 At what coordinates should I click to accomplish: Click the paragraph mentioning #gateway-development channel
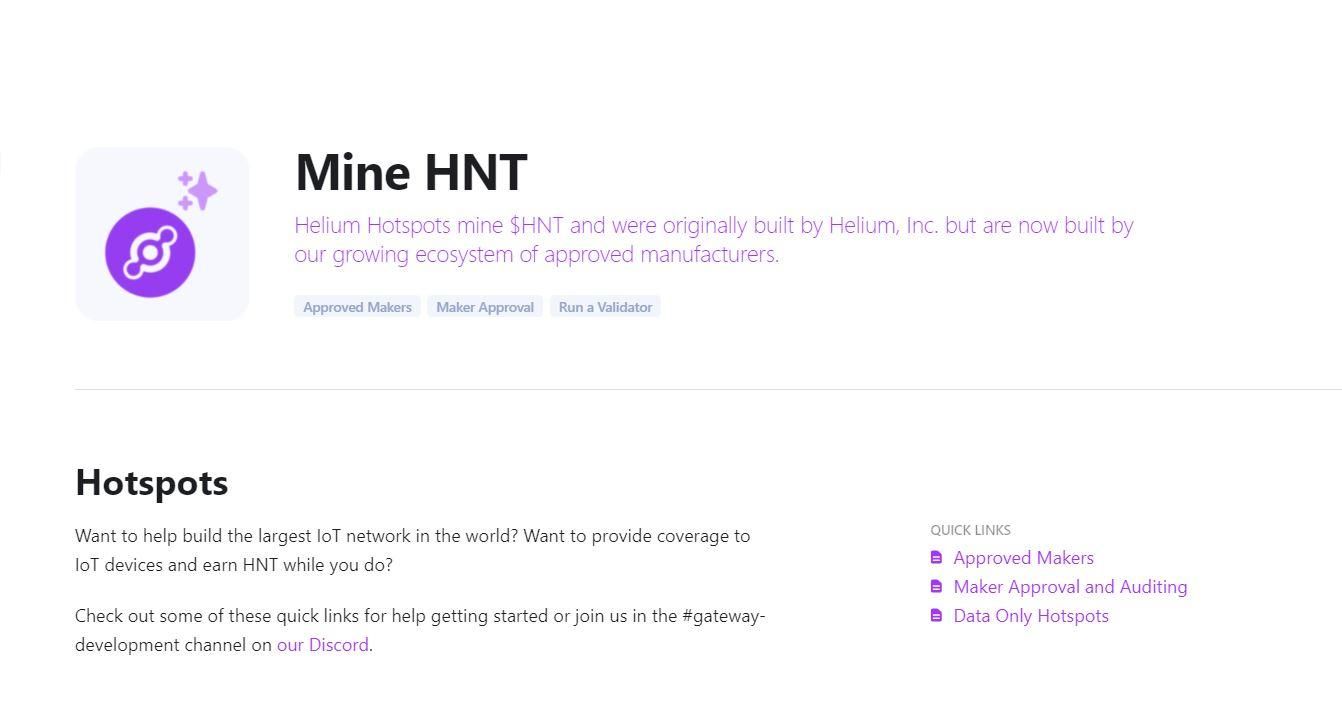click(x=420, y=630)
